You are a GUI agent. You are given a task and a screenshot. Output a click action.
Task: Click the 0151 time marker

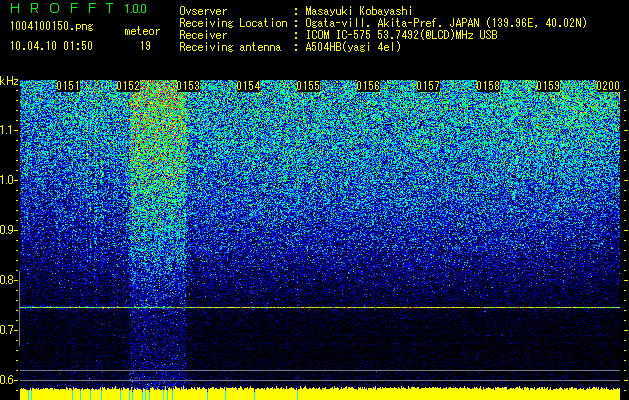click(x=68, y=86)
